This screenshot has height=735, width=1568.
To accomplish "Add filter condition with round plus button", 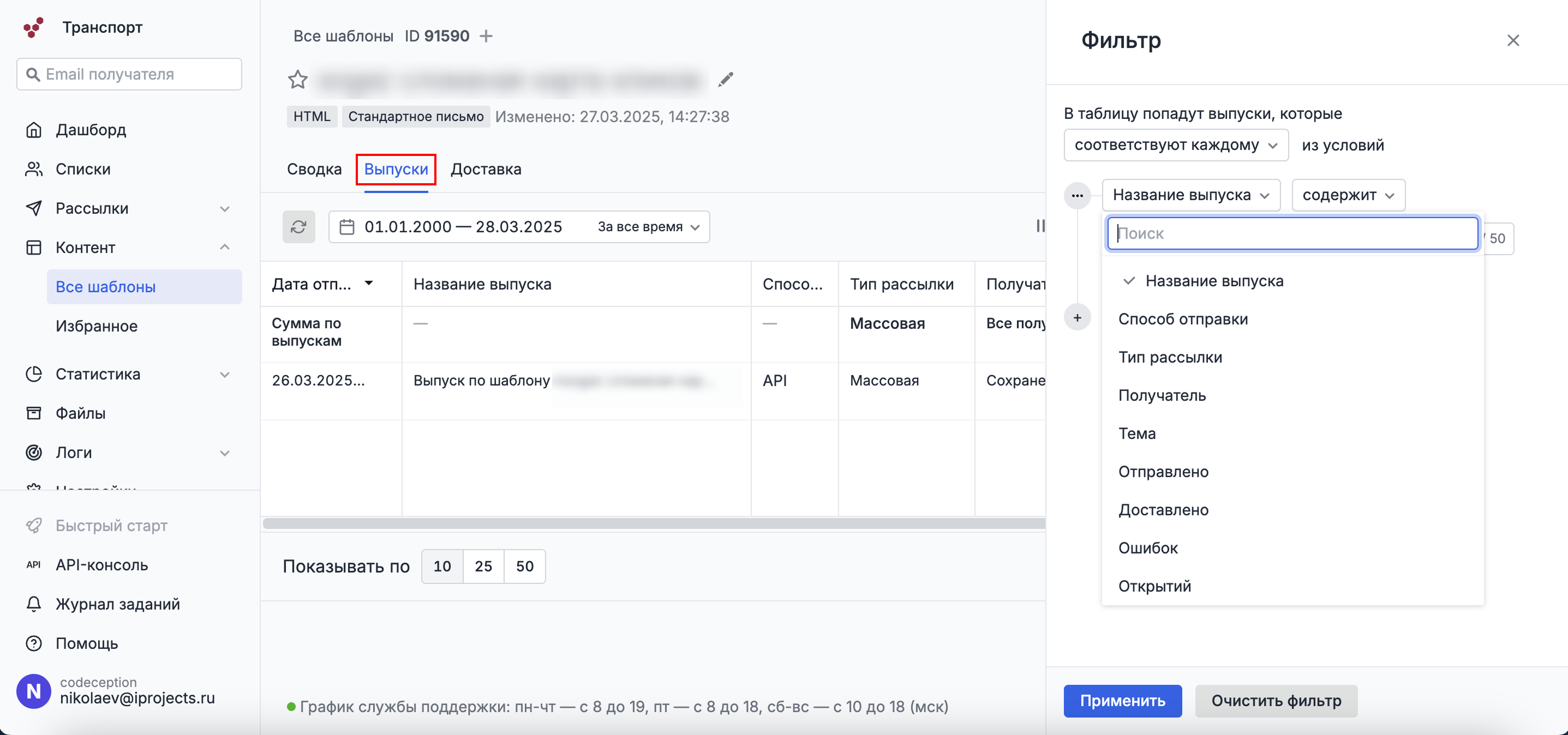I will 1077,317.
